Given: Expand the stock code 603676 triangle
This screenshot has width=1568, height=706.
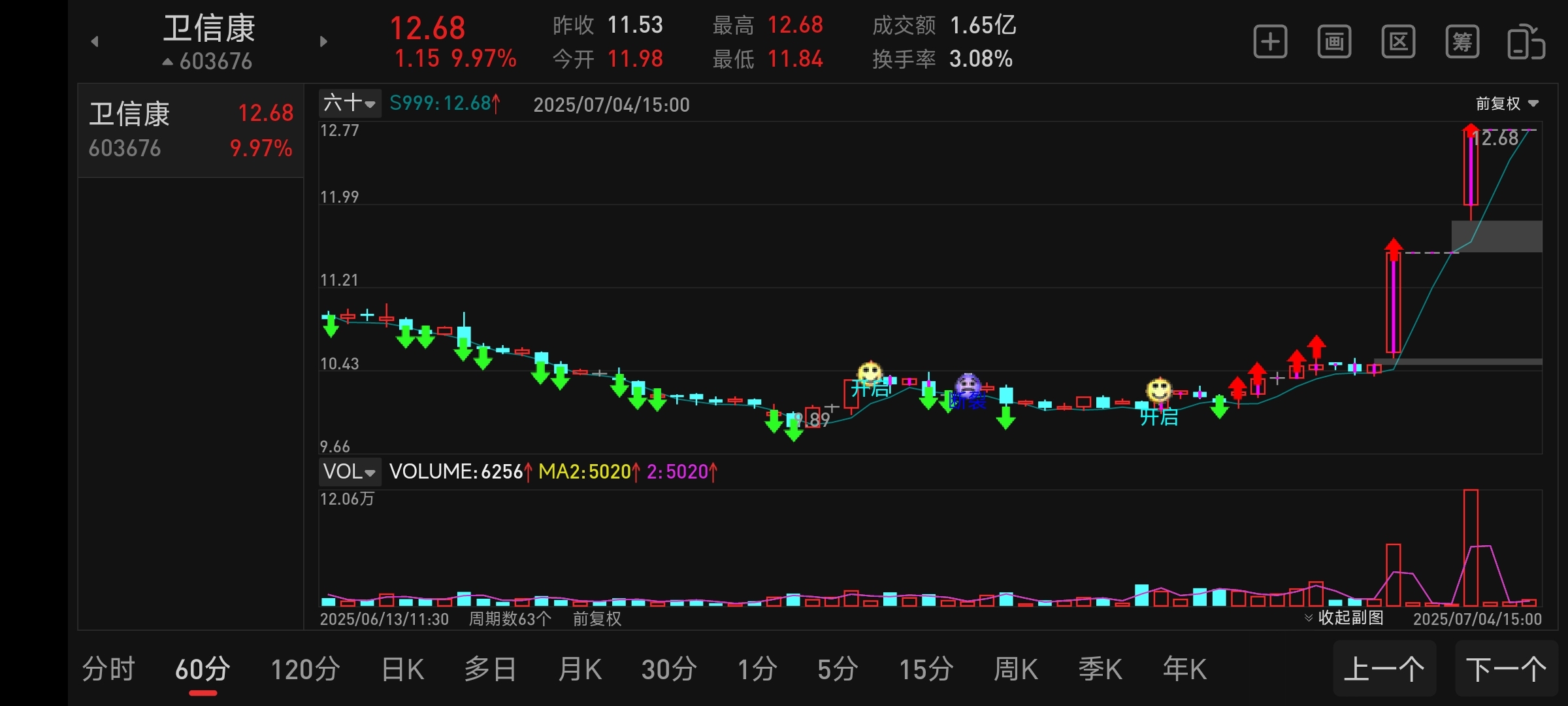Looking at the screenshot, I should point(168,61).
